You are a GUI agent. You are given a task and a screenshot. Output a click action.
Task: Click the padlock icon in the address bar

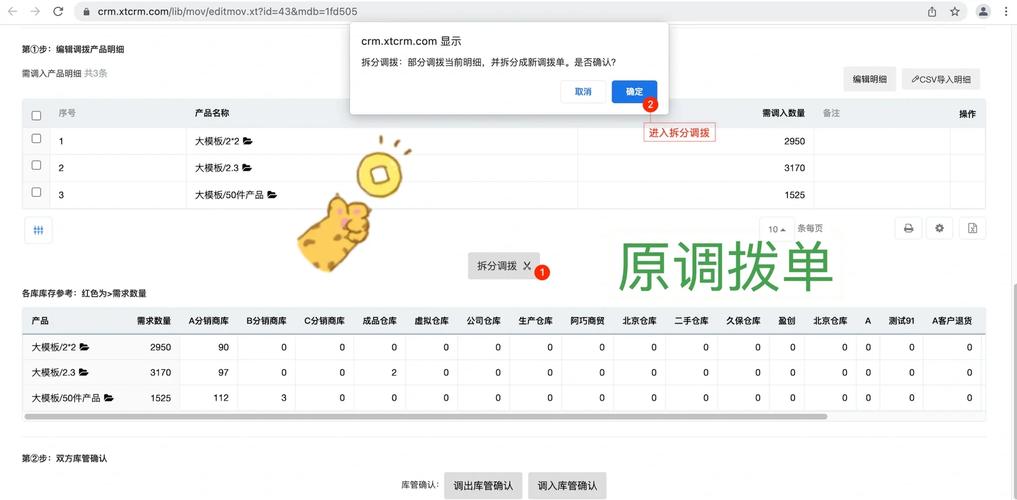point(87,12)
